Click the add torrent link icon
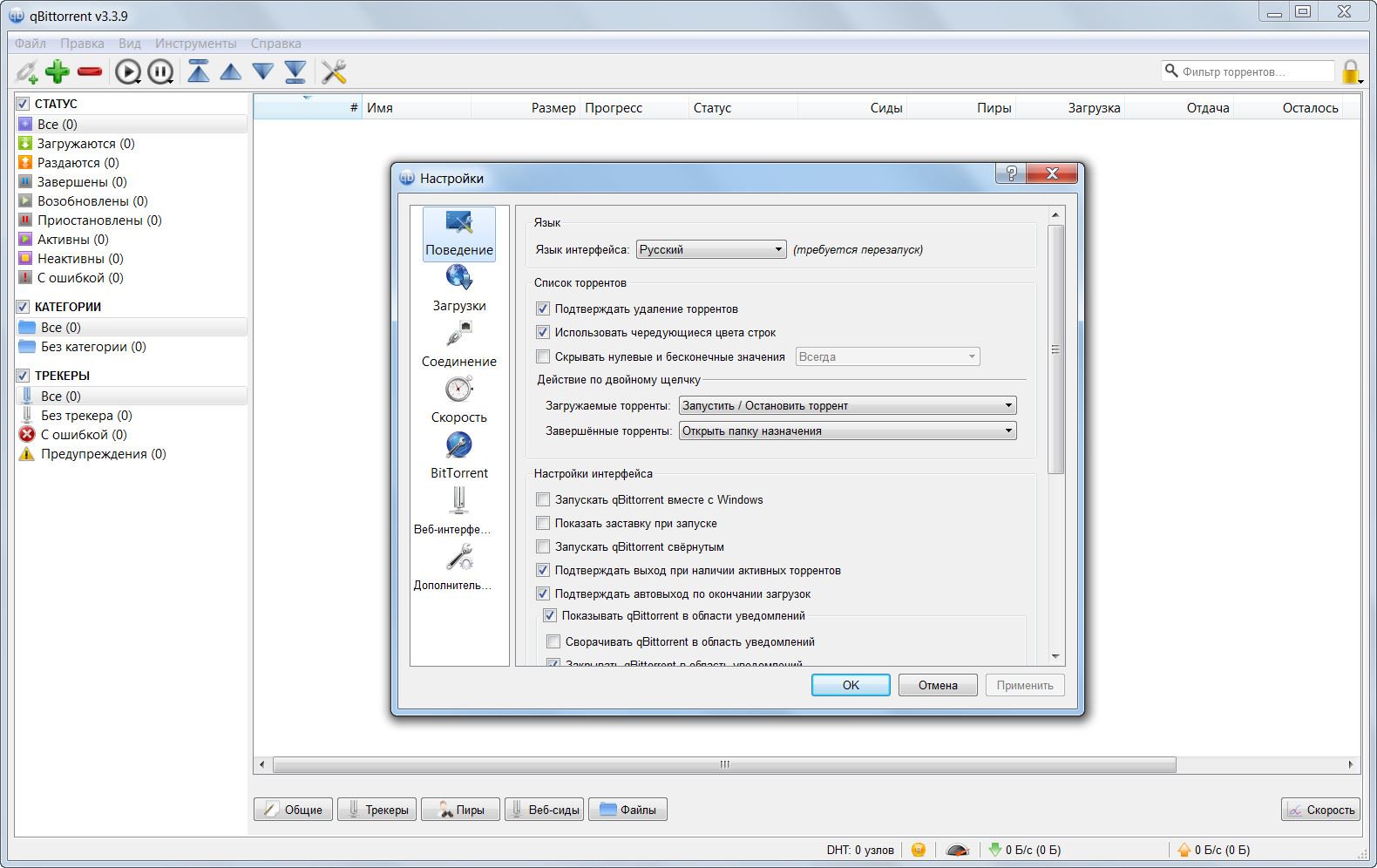 coord(27,71)
